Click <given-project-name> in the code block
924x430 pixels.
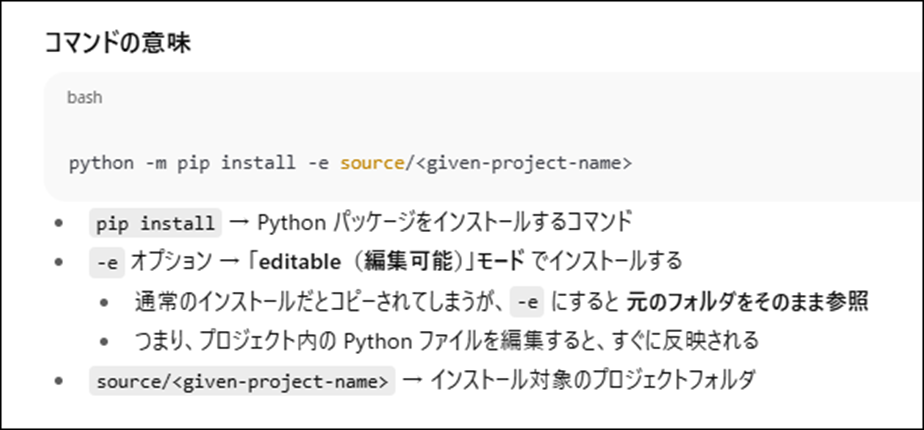tap(520, 163)
